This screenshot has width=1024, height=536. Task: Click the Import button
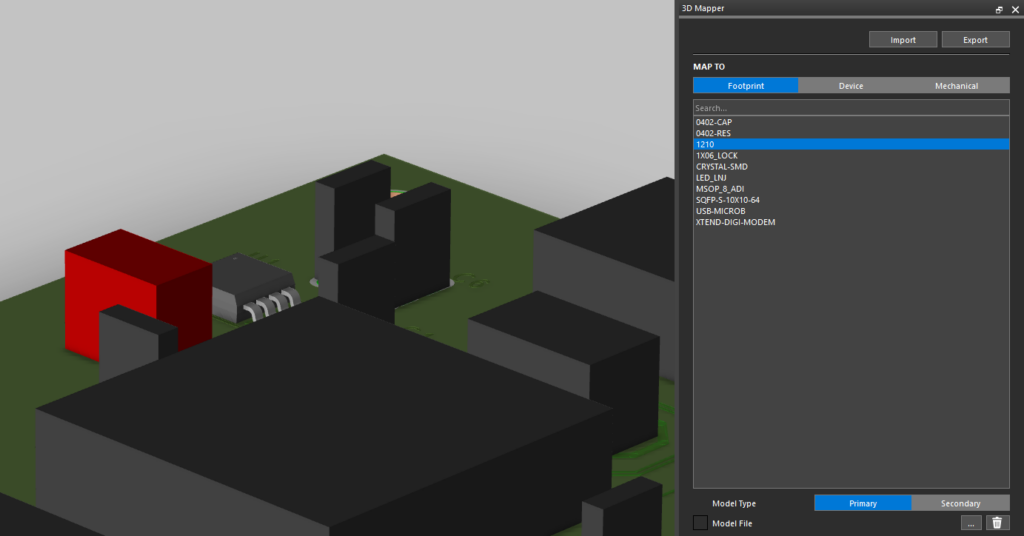tap(903, 40)
